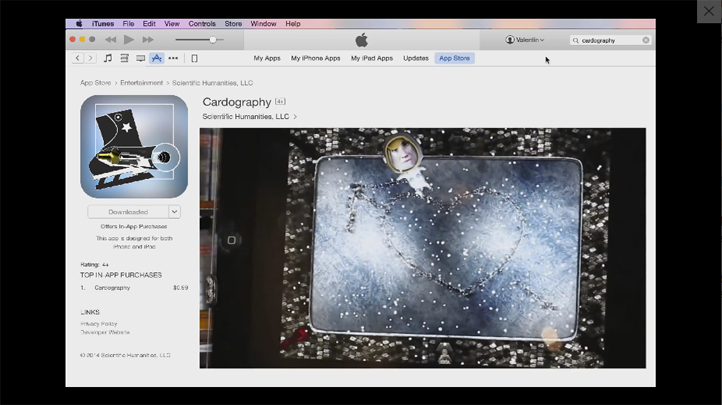Switch to the Movies library icon
722x405 pixels.
point(124,58)
